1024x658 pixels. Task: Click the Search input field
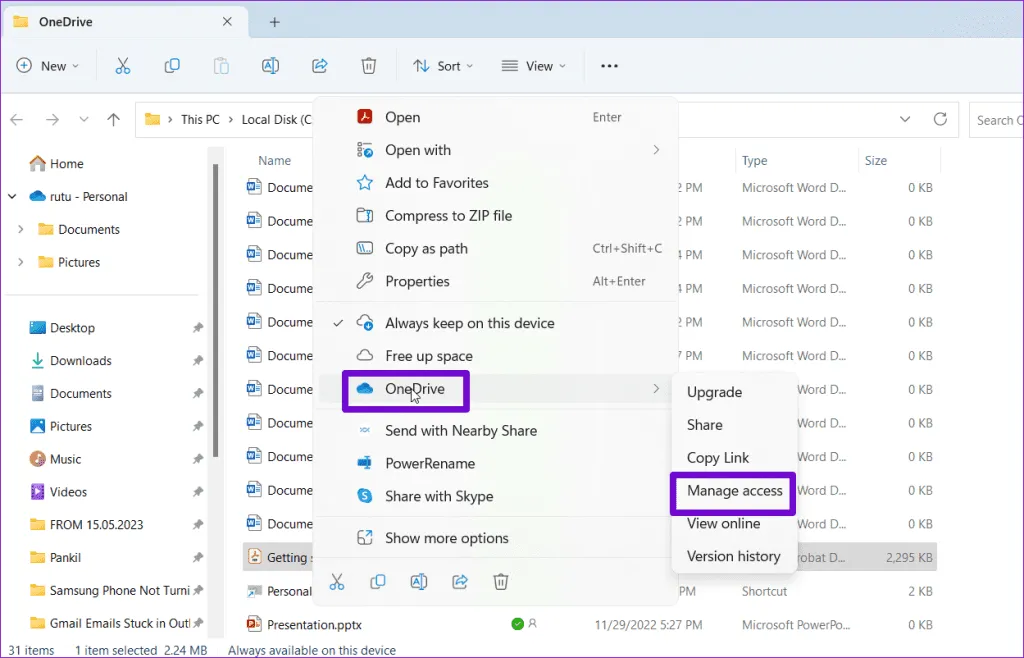coord(996,120)
